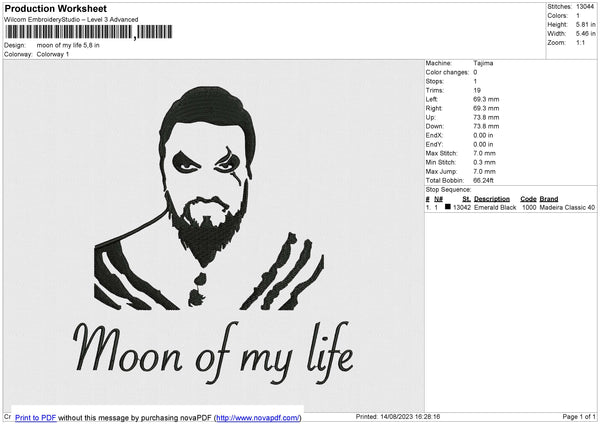The height and width of the screenshot is (424, 600).
Task: Click the embroidered man portrait design
Action: point(209,198)
